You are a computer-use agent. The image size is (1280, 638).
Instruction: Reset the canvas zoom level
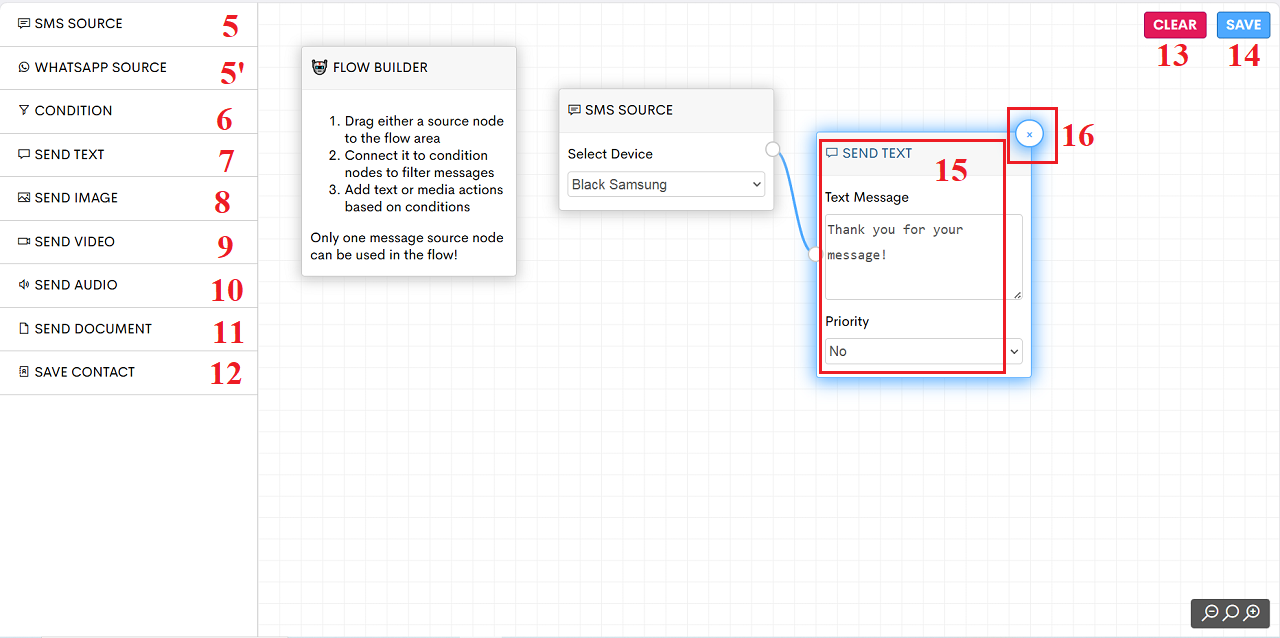pos(1231,612)
